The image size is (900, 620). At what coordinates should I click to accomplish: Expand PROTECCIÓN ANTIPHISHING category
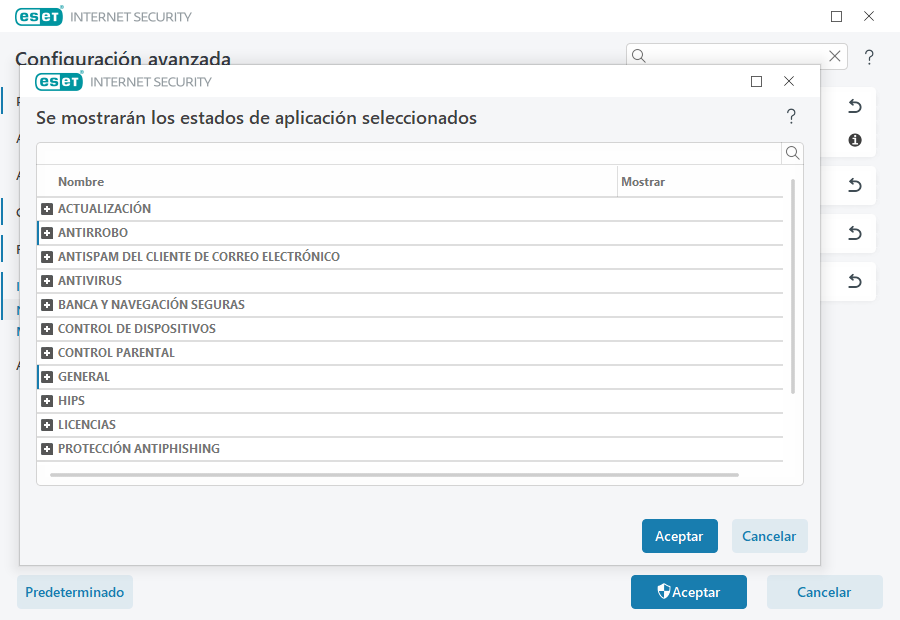[47, 450]
